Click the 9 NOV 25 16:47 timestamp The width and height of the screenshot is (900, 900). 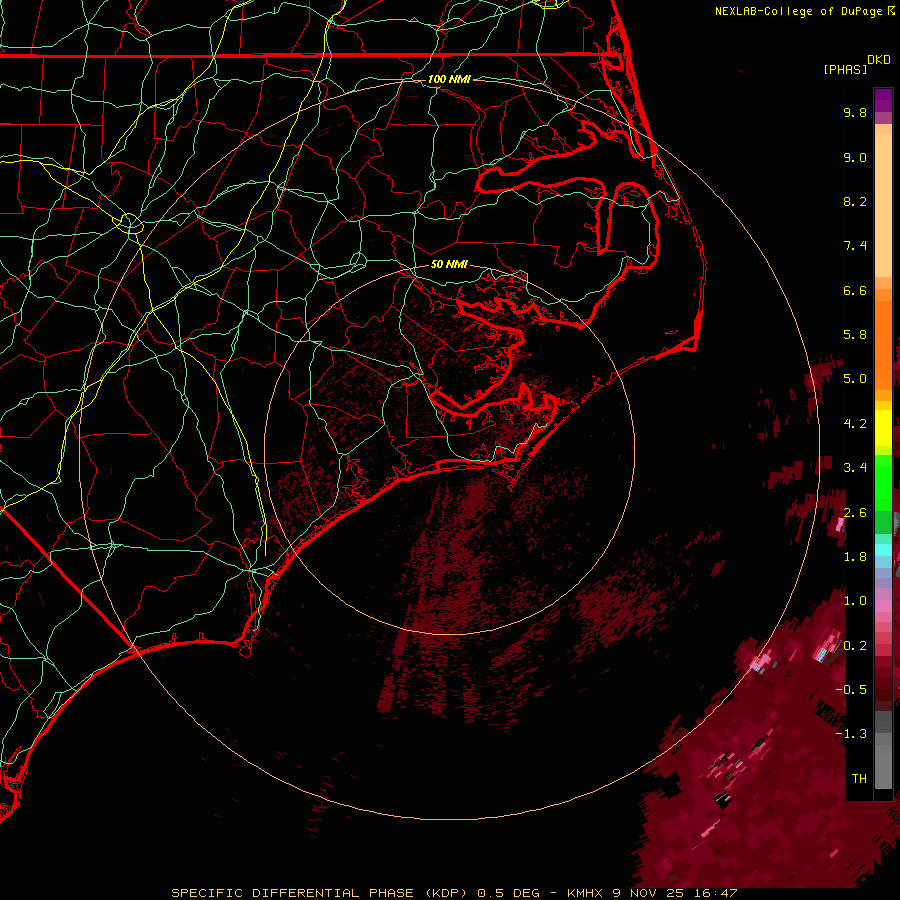(675, 893)
